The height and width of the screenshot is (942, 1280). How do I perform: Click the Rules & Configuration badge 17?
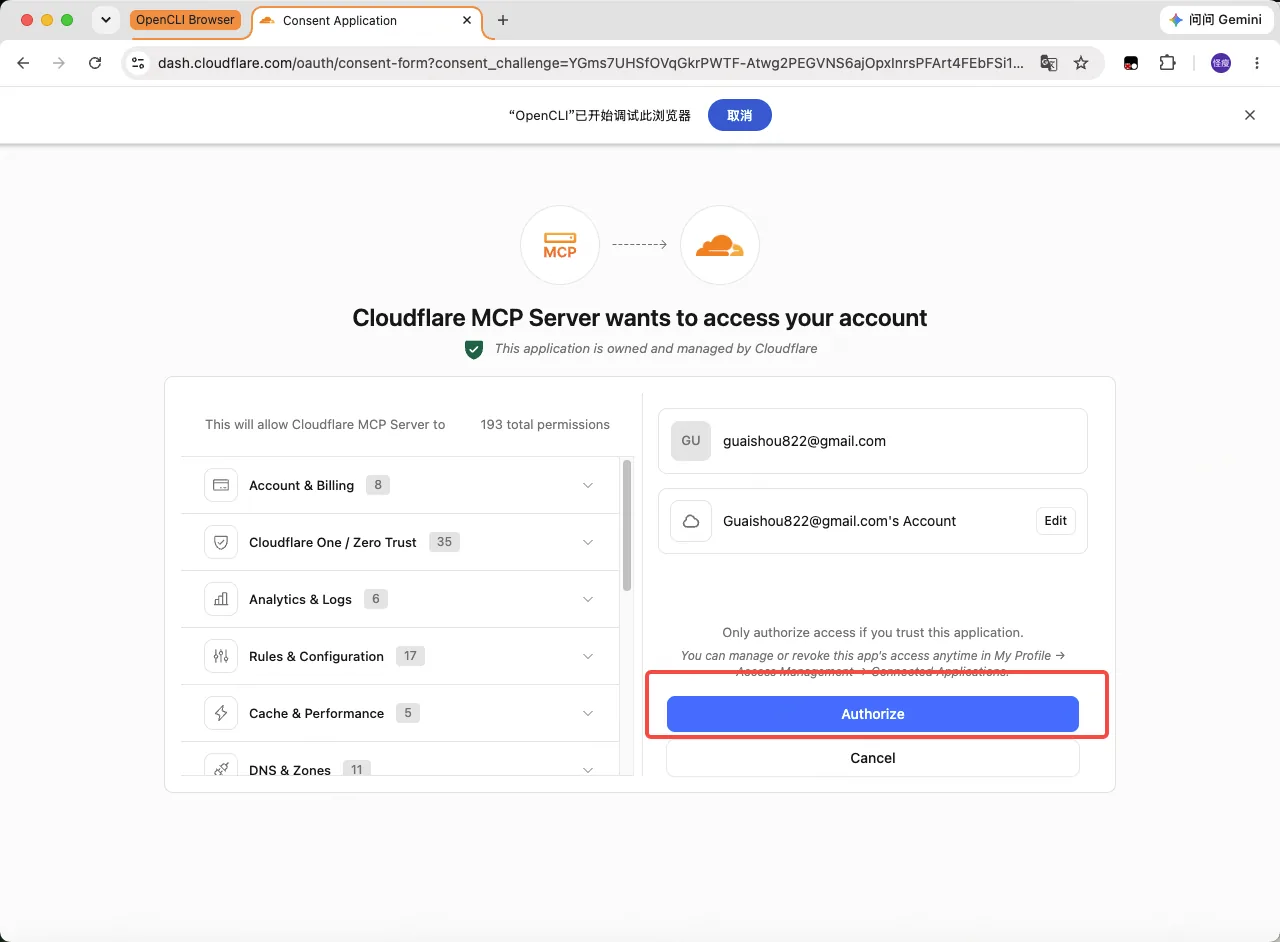point(410,656)
